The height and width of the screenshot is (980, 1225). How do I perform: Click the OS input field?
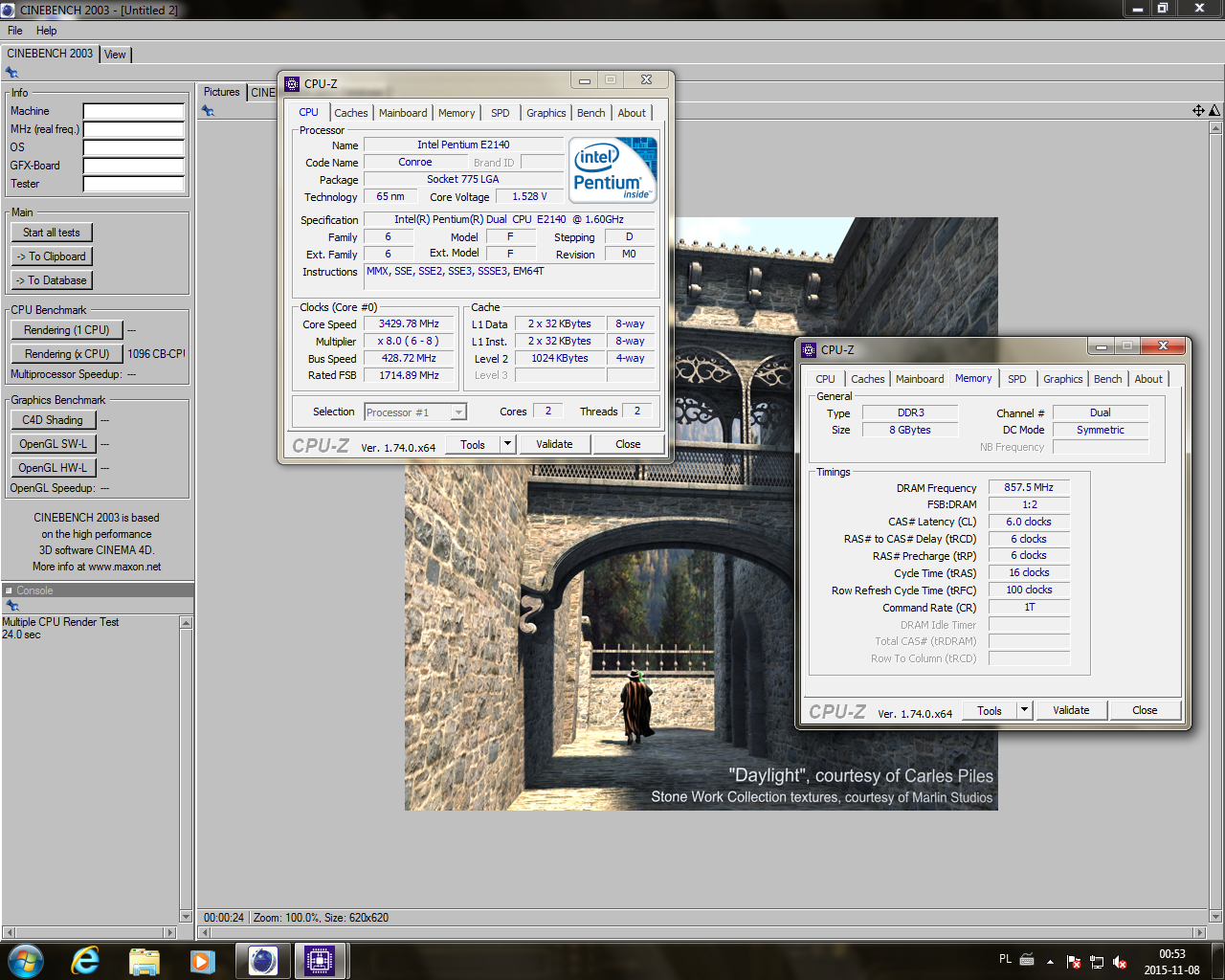pos(134,147)
